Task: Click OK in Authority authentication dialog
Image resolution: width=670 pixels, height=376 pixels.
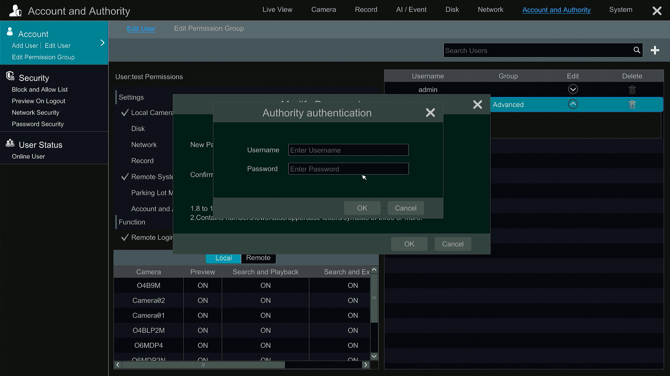Action: [362, 208]
